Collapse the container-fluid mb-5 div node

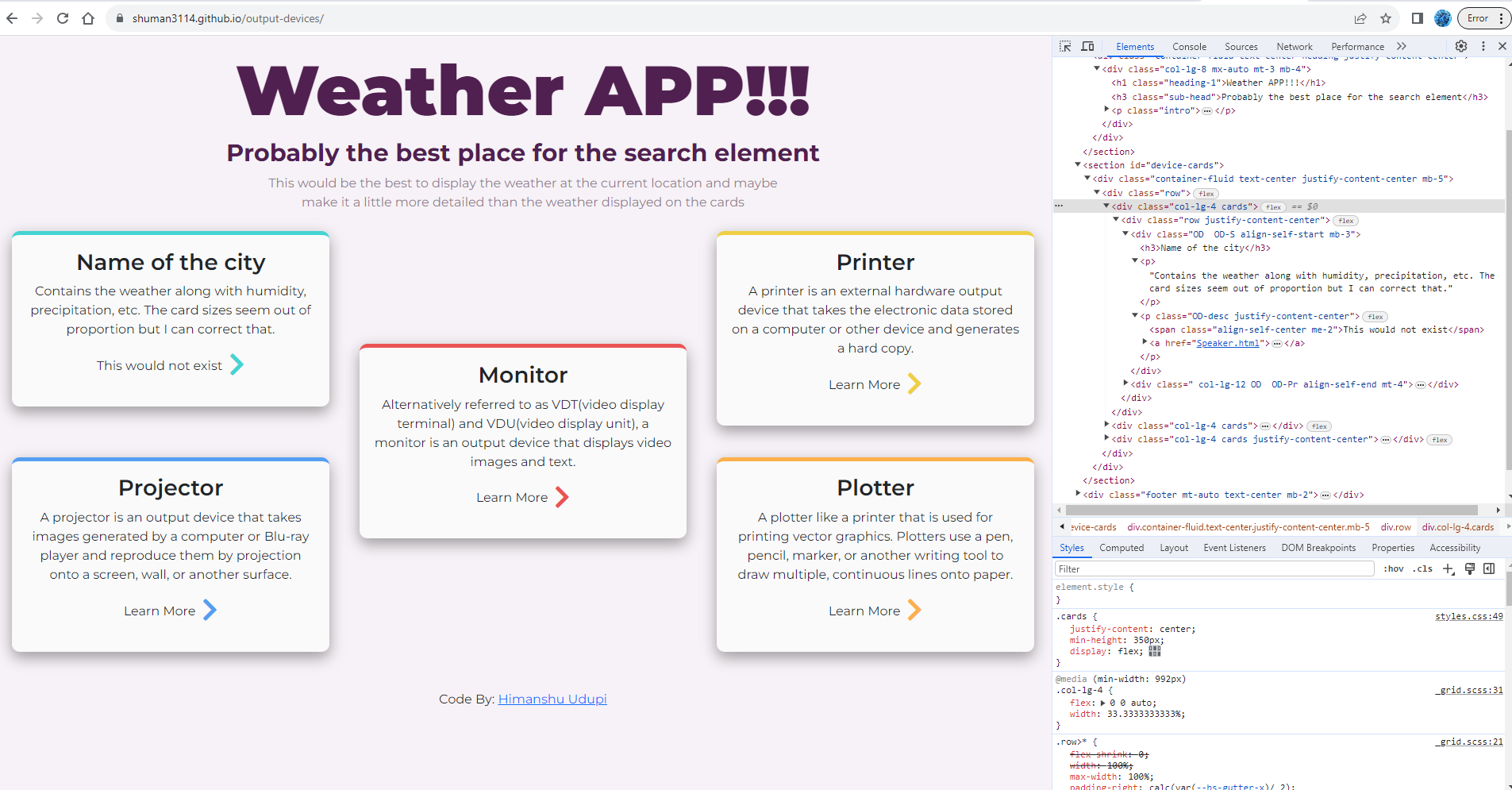tap(1087, 178)
